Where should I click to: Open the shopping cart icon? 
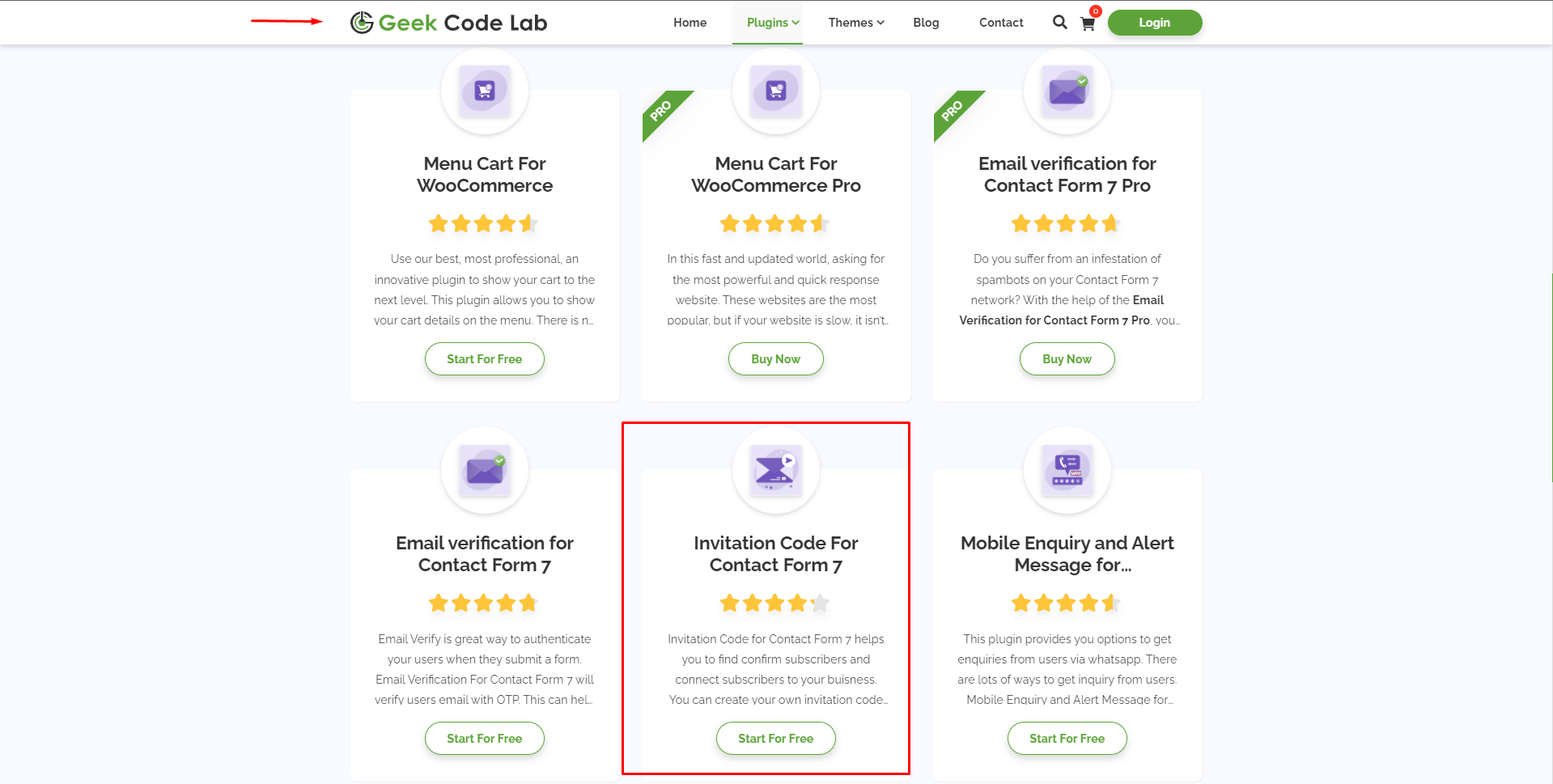pyautogui.click(x=1088, y=23)
